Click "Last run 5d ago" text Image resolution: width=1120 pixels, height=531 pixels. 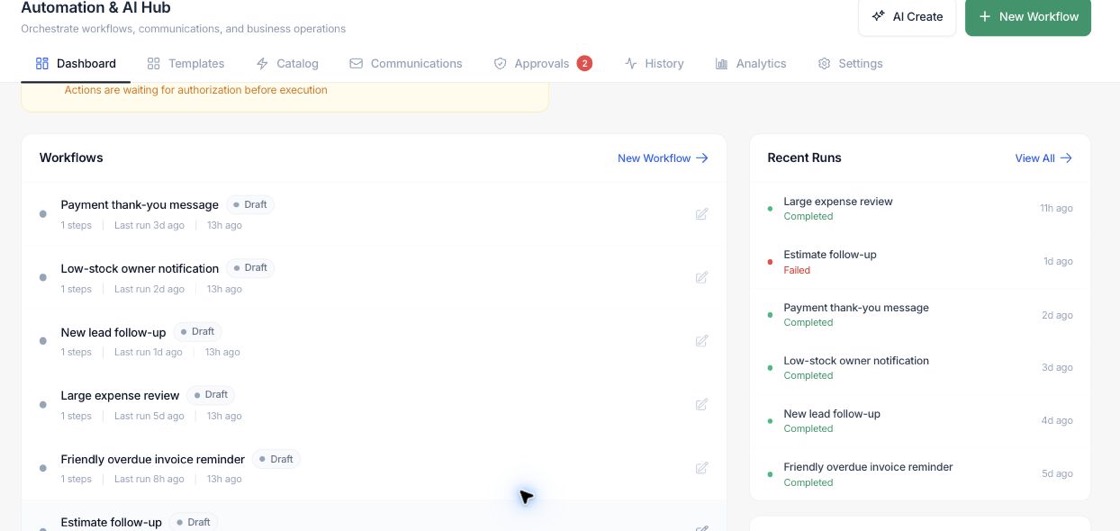tap(149, 416)
